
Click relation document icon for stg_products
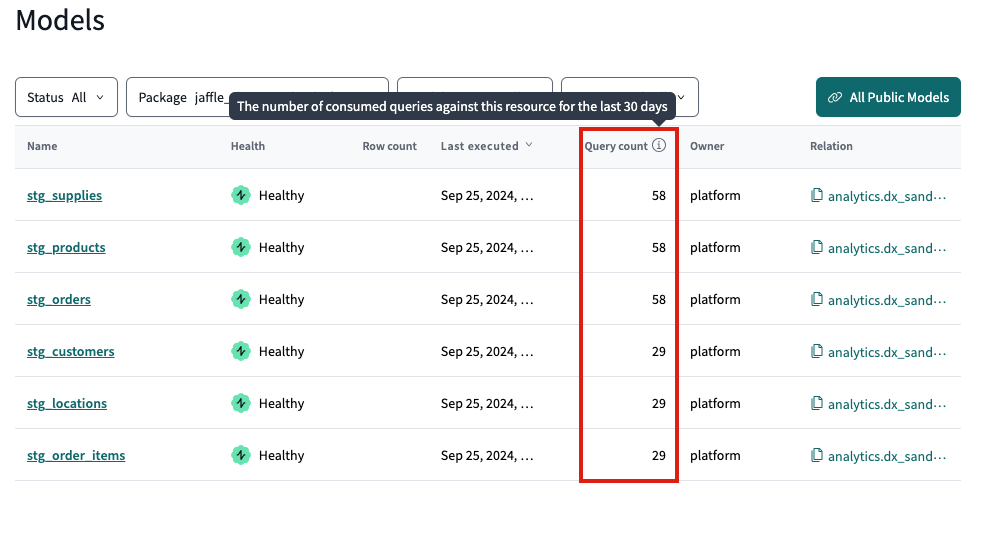click(x=817, y=248)
